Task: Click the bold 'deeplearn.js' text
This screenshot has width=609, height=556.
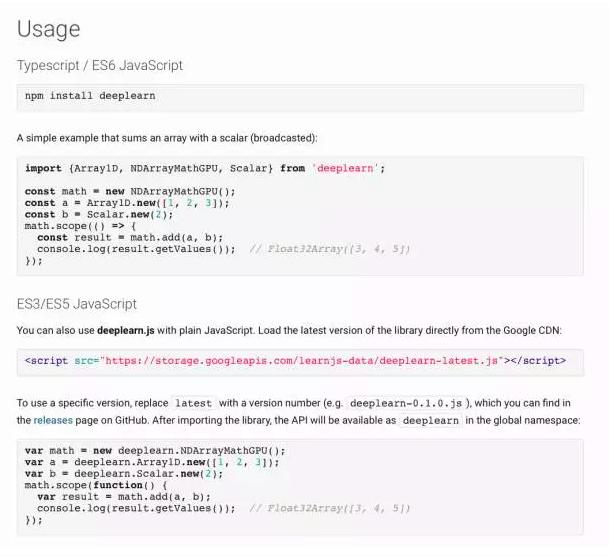Action: coord(126,331)
